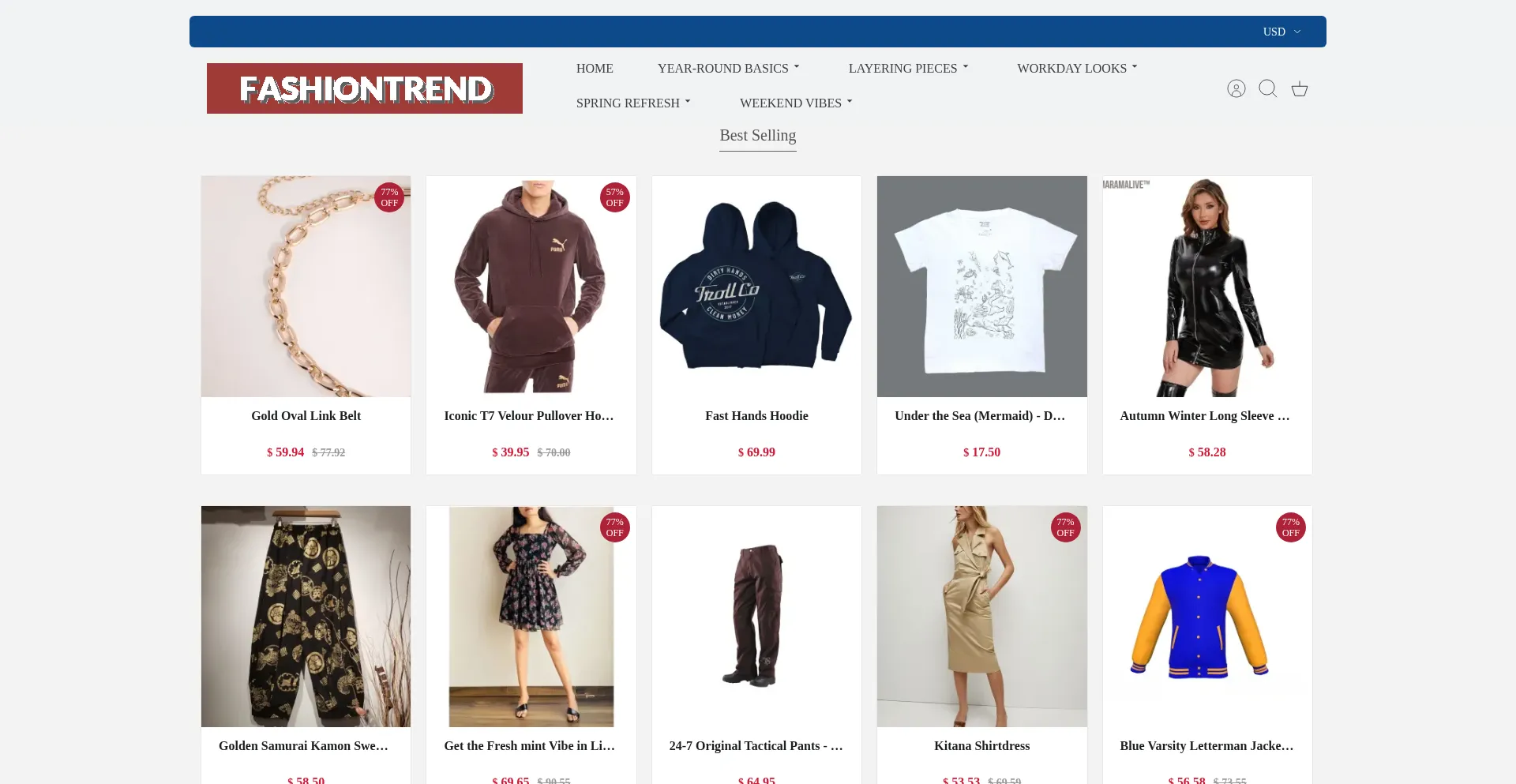The image size is (1516, 784).
Task: Click the 77% OFF badge on Gold Belt
Action: (389, 197)
